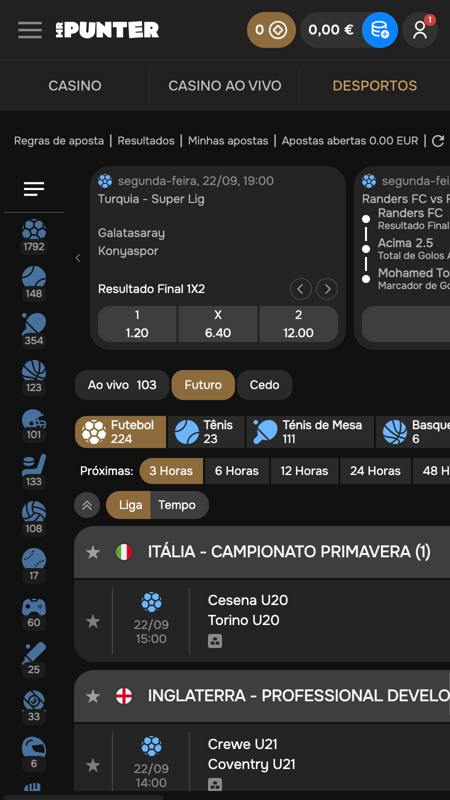Select American football helmet icon 101
This screenshot has width=450, height=800.
[34, 424]
